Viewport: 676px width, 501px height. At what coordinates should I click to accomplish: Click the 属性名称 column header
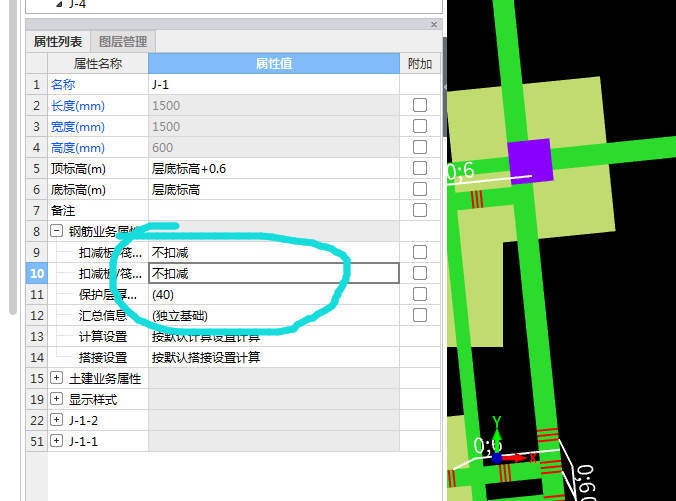pos(98,64)
